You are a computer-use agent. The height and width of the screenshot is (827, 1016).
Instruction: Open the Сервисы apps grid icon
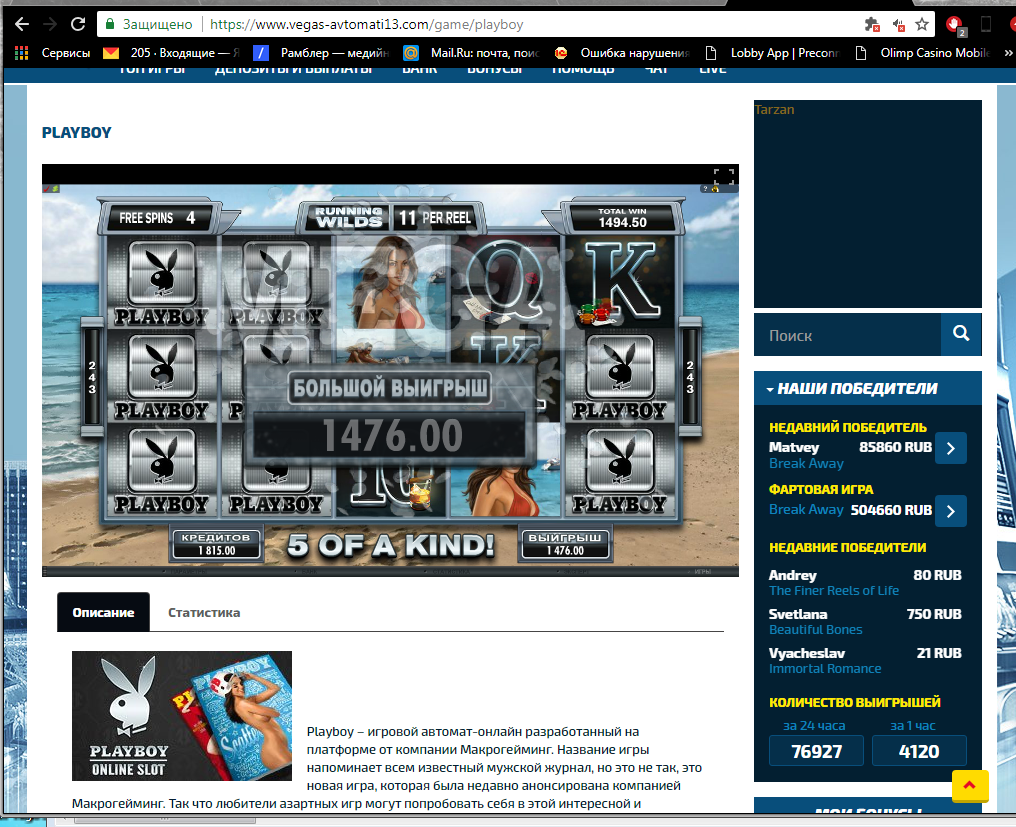pos(21,53)
